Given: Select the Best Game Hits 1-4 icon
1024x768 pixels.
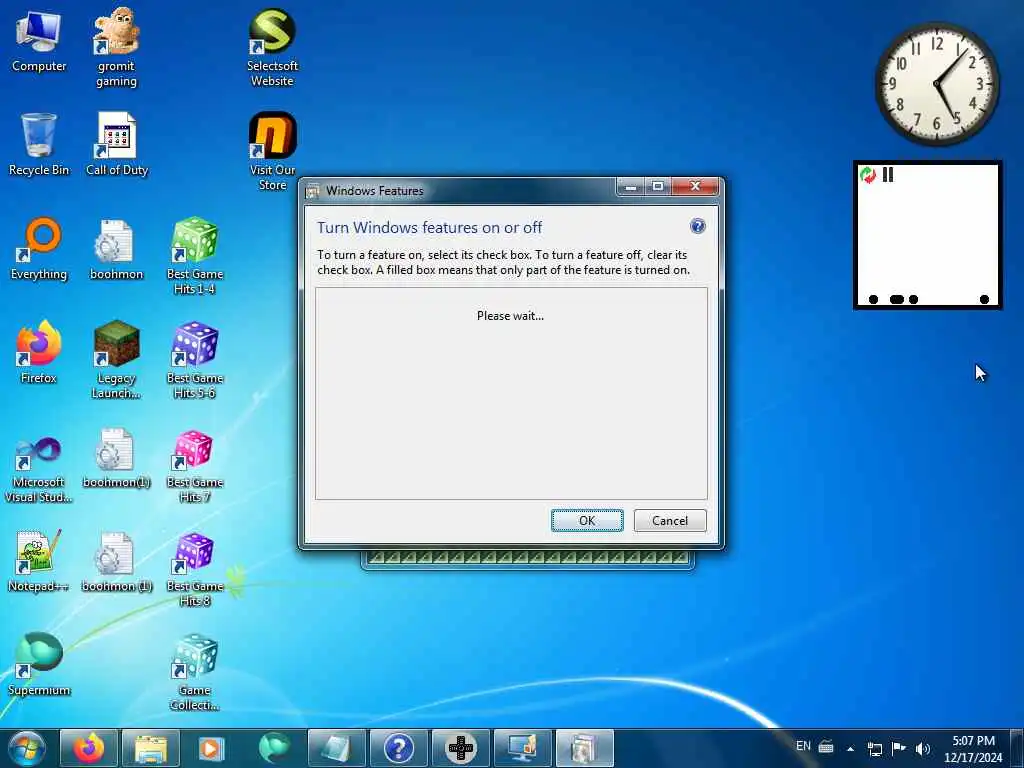Looking at the screenshot, I should tap(195, 255).
